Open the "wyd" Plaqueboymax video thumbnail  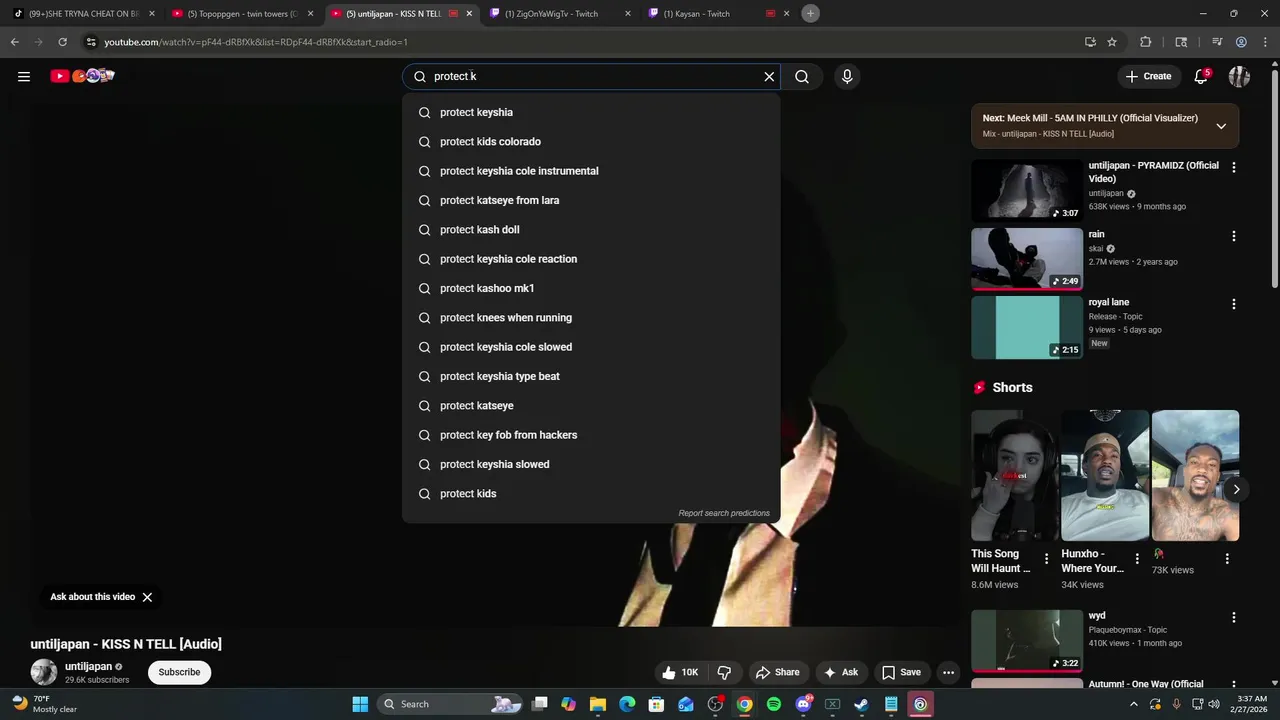[1027, 641]
